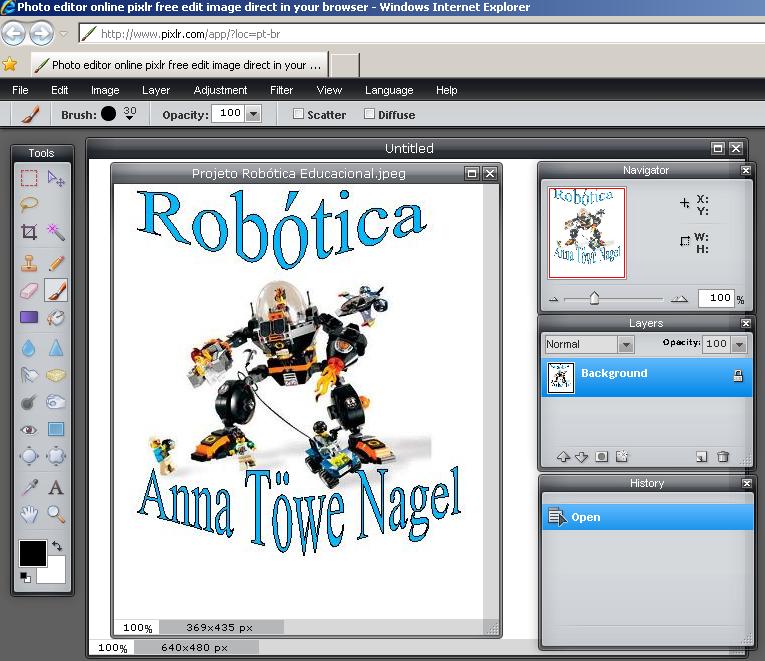The height and width of the screenshot is (661, 765).
Task: Open the Adjustment menu
Action: pos(220,90)
